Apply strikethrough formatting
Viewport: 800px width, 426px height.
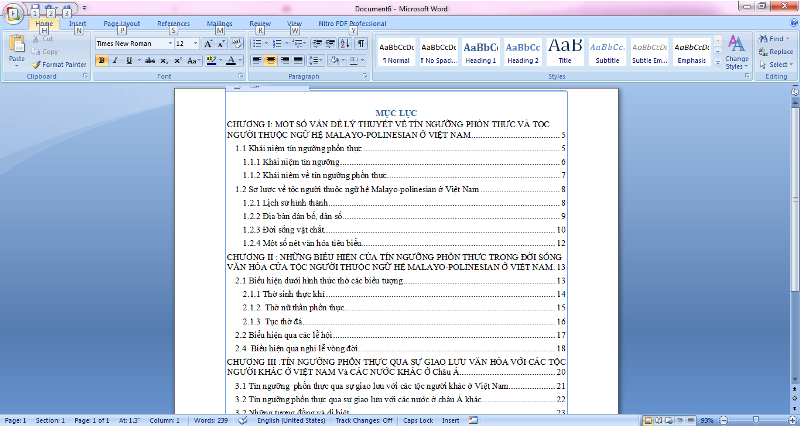148,61
